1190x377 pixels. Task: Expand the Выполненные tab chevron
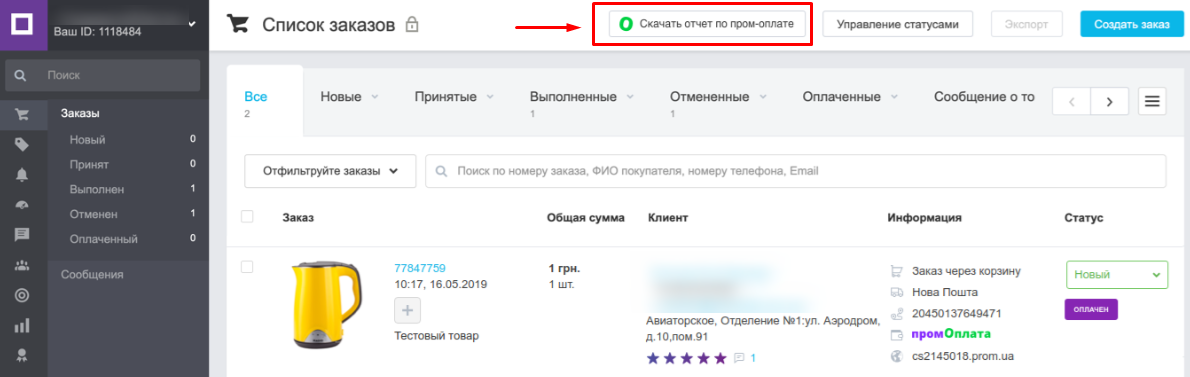coord(629,97)
